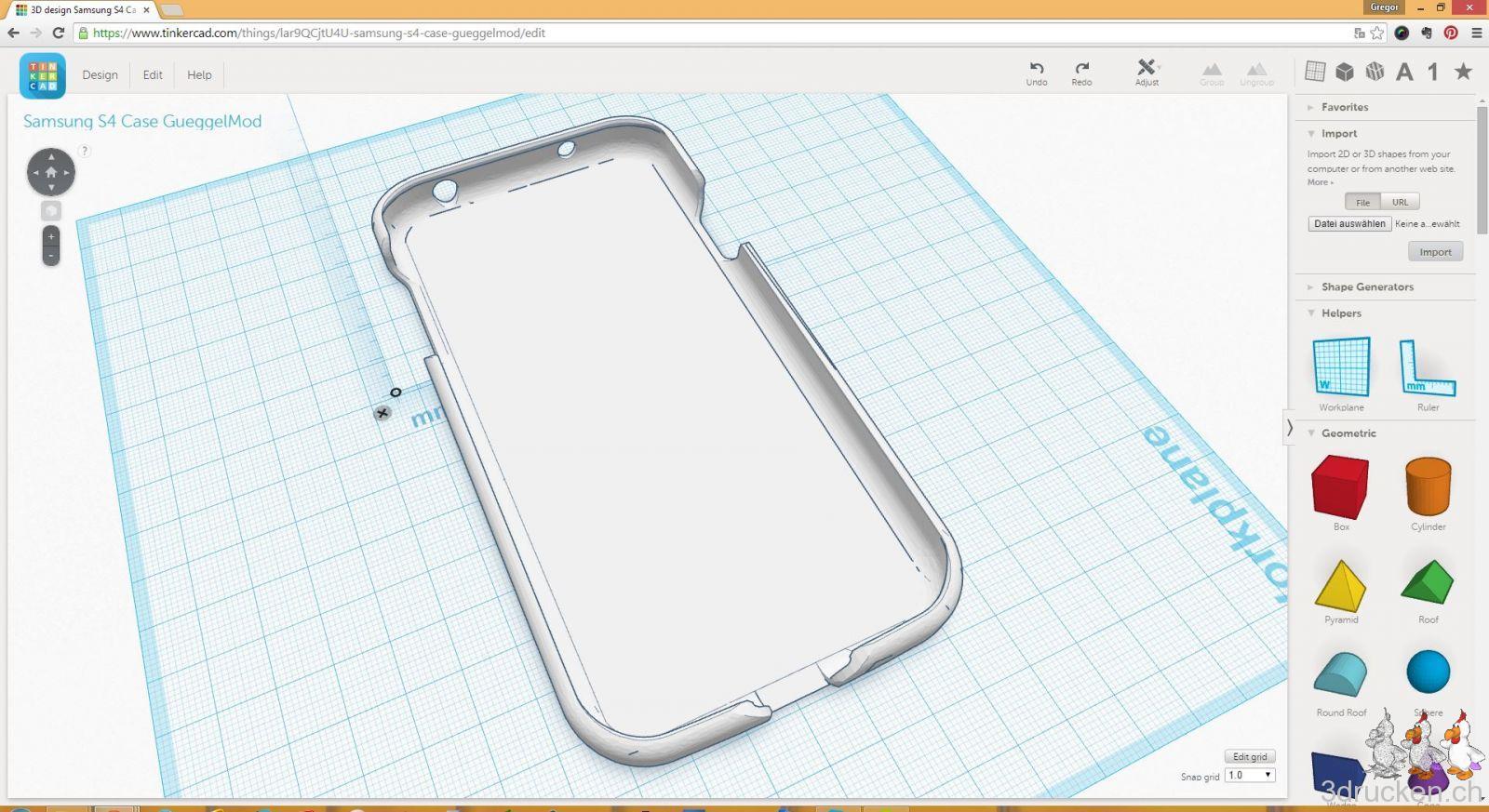Open the letters shapes 'A' icon

1404,72
